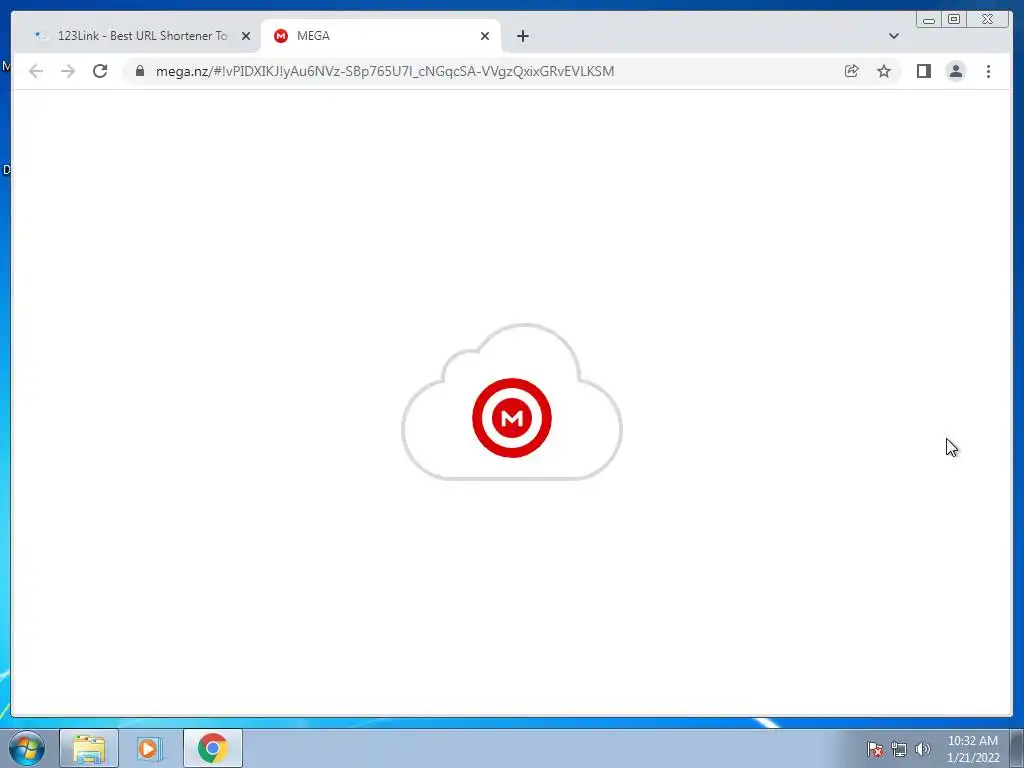Minimize the Chrome window
The height and width of the screenshot is (768, 1024).
click(x=929, y=20)
